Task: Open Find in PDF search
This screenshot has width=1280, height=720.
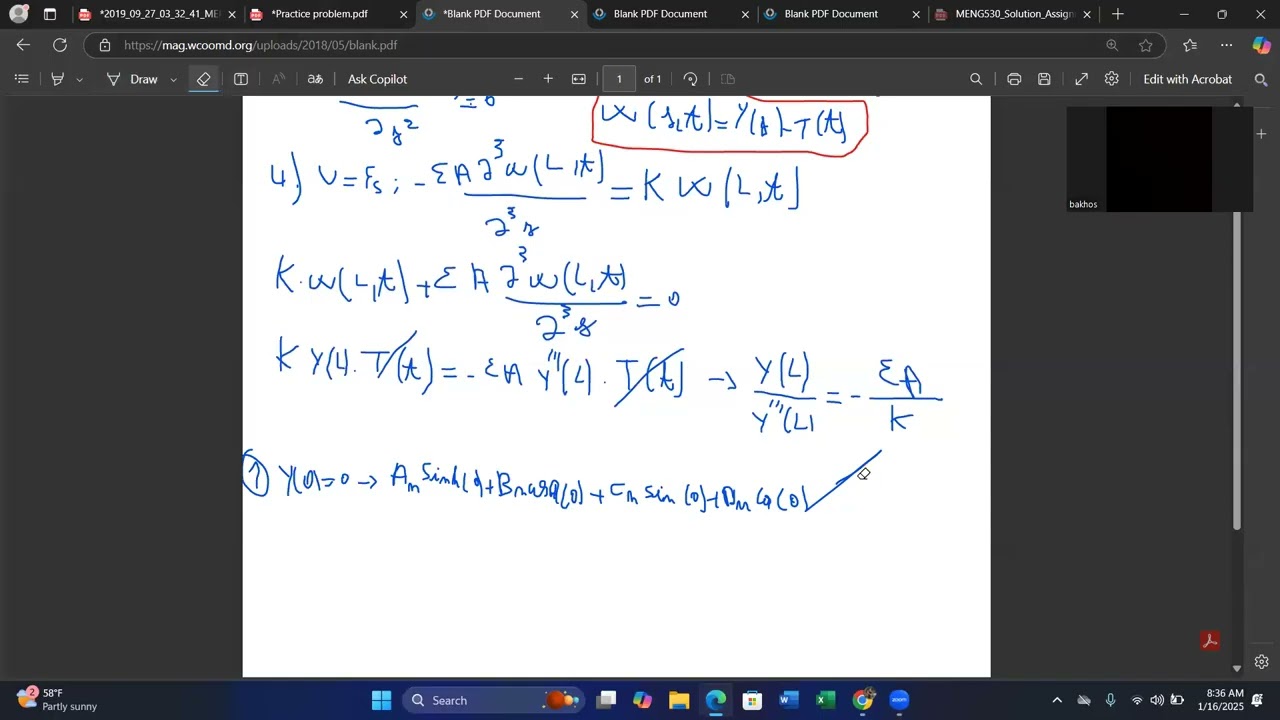Action: [x=976, y=79]
